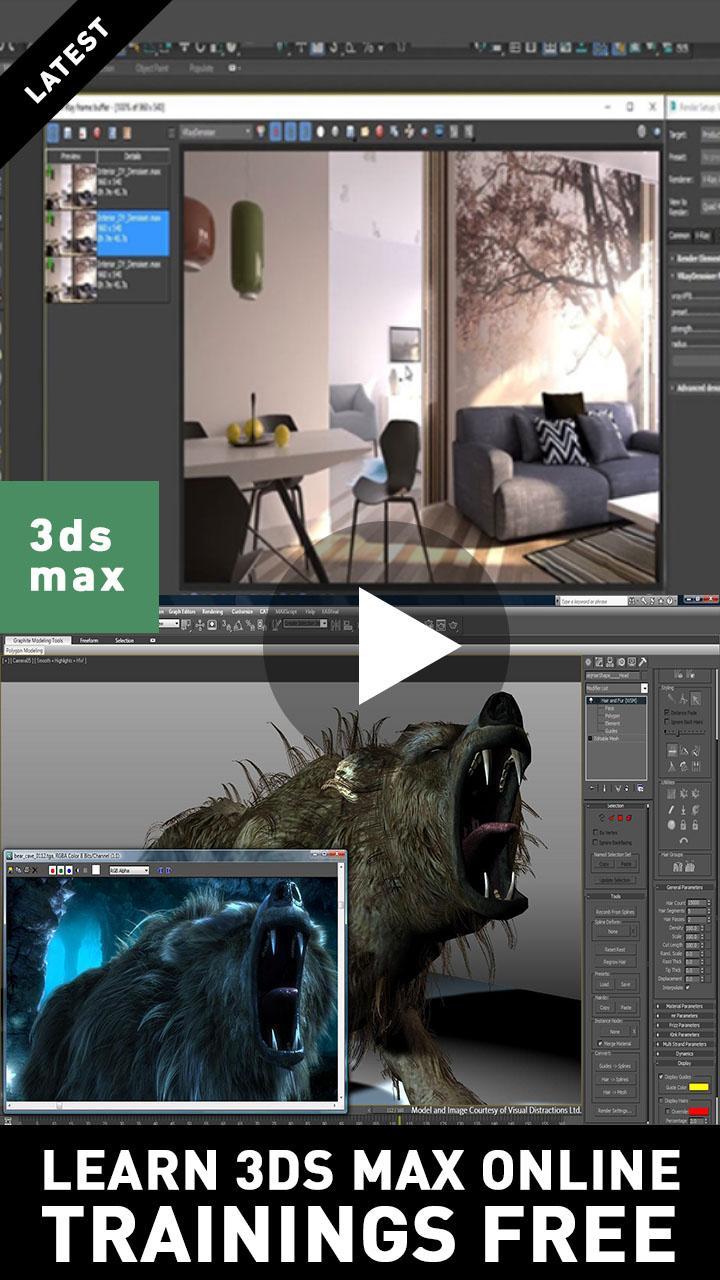The width and height of the screenshot is (720, 1280).
Task: Enable the Ignore Backfacing checkbox
Action: (597, 843)
